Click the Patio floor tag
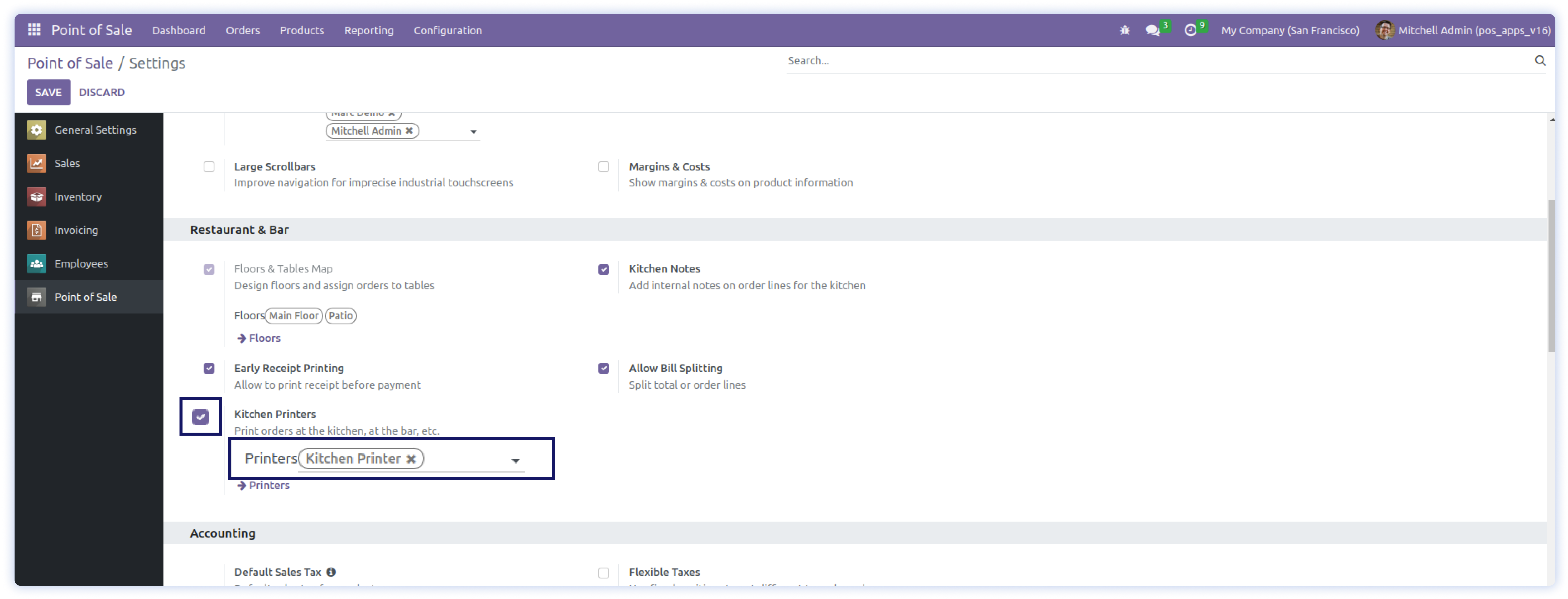Viewport: 1568px width, 599px height. click(341, 316)
